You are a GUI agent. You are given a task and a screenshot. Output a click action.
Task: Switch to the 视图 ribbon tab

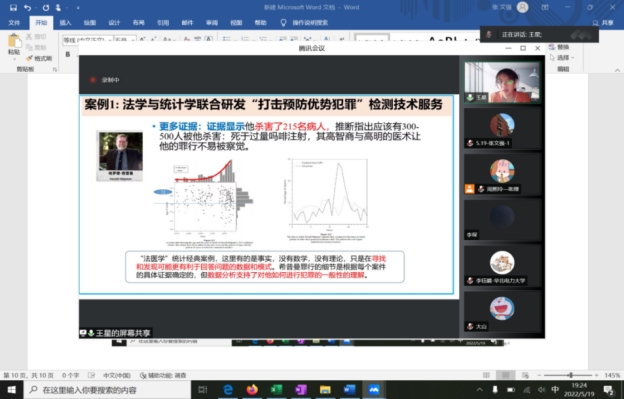click(x=236, y=23)
